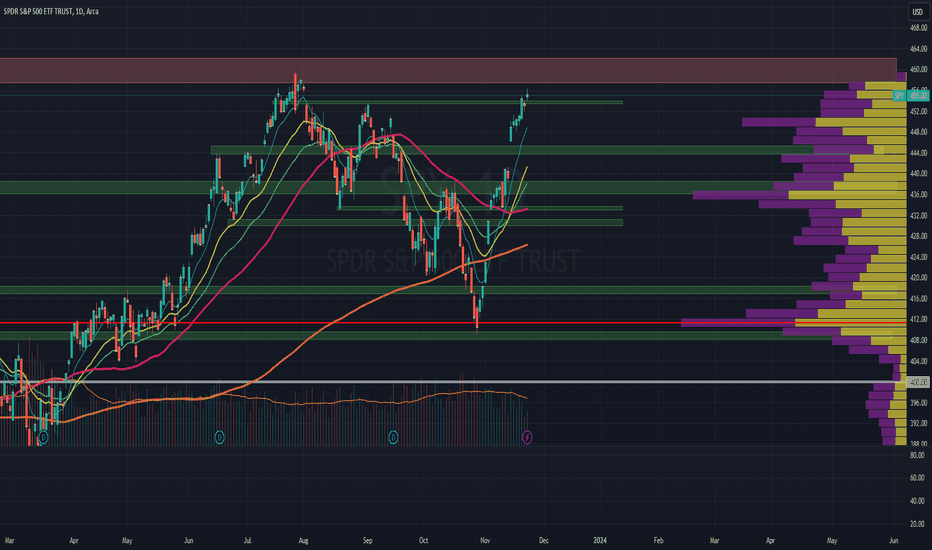This screenshot has height=550, width=932.
Task: Click the 424.00 price axis label
Action: click(918, 257)
